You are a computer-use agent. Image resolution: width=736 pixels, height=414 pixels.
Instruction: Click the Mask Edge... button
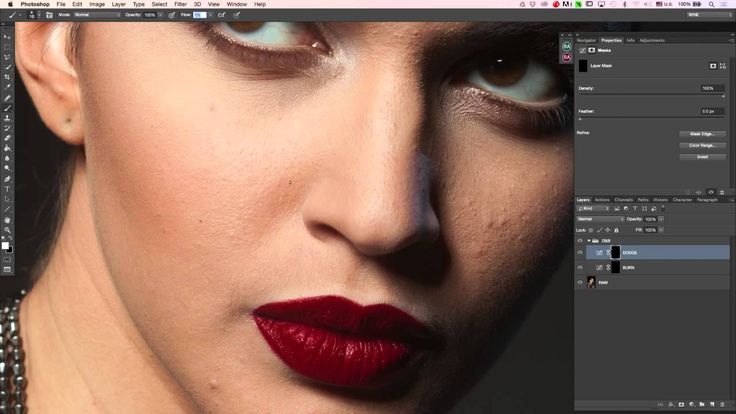(x=702, y=133)
